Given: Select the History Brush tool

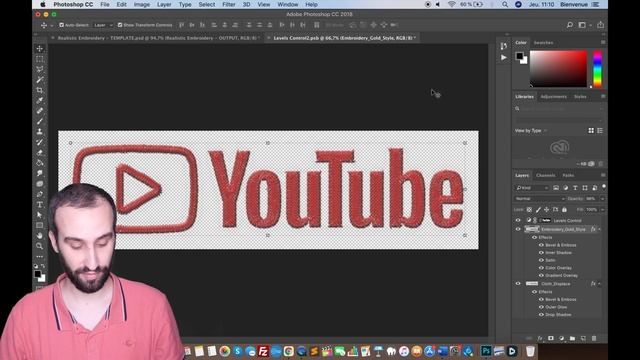Looking at the screenshot, I should (x=40, y=142).
